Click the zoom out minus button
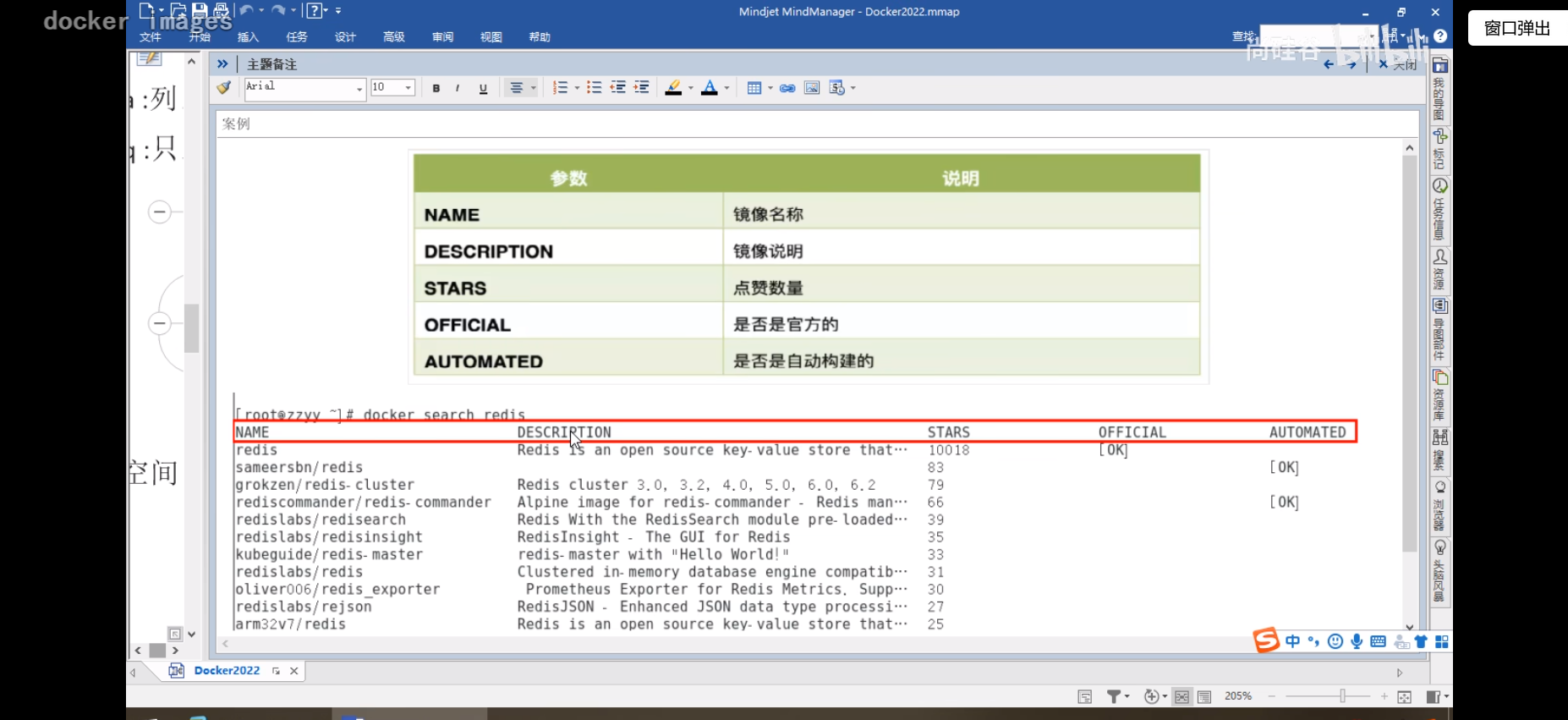This screenshot has width=1568, height=720. click(1271, 696)
